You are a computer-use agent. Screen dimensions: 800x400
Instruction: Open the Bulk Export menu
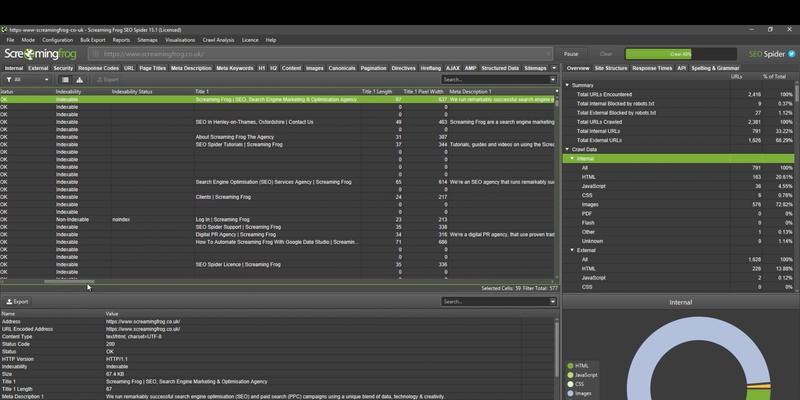point(93,40)
